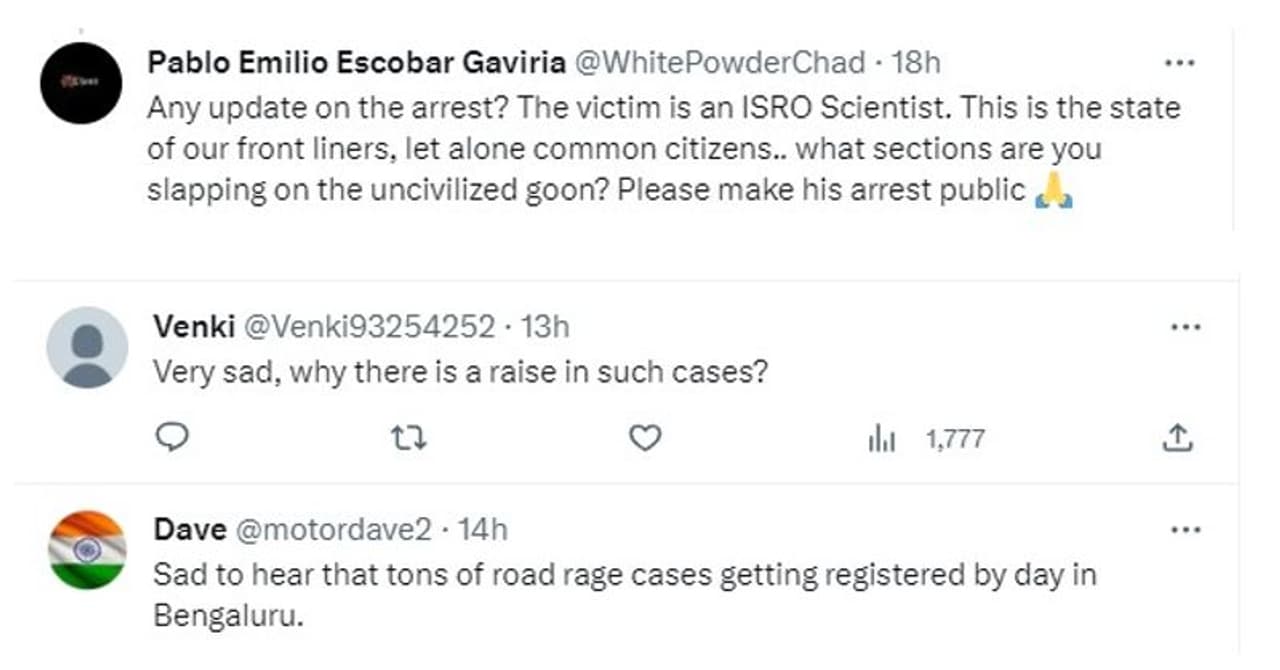Click Venki's default avatar
The height and width of the screenshot is (670, 1280).
87,347
